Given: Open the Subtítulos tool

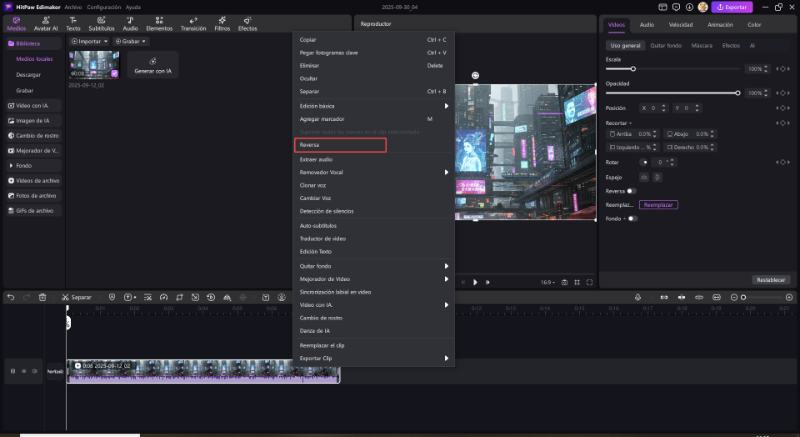Looking at the screenshot, I should 101,23.
